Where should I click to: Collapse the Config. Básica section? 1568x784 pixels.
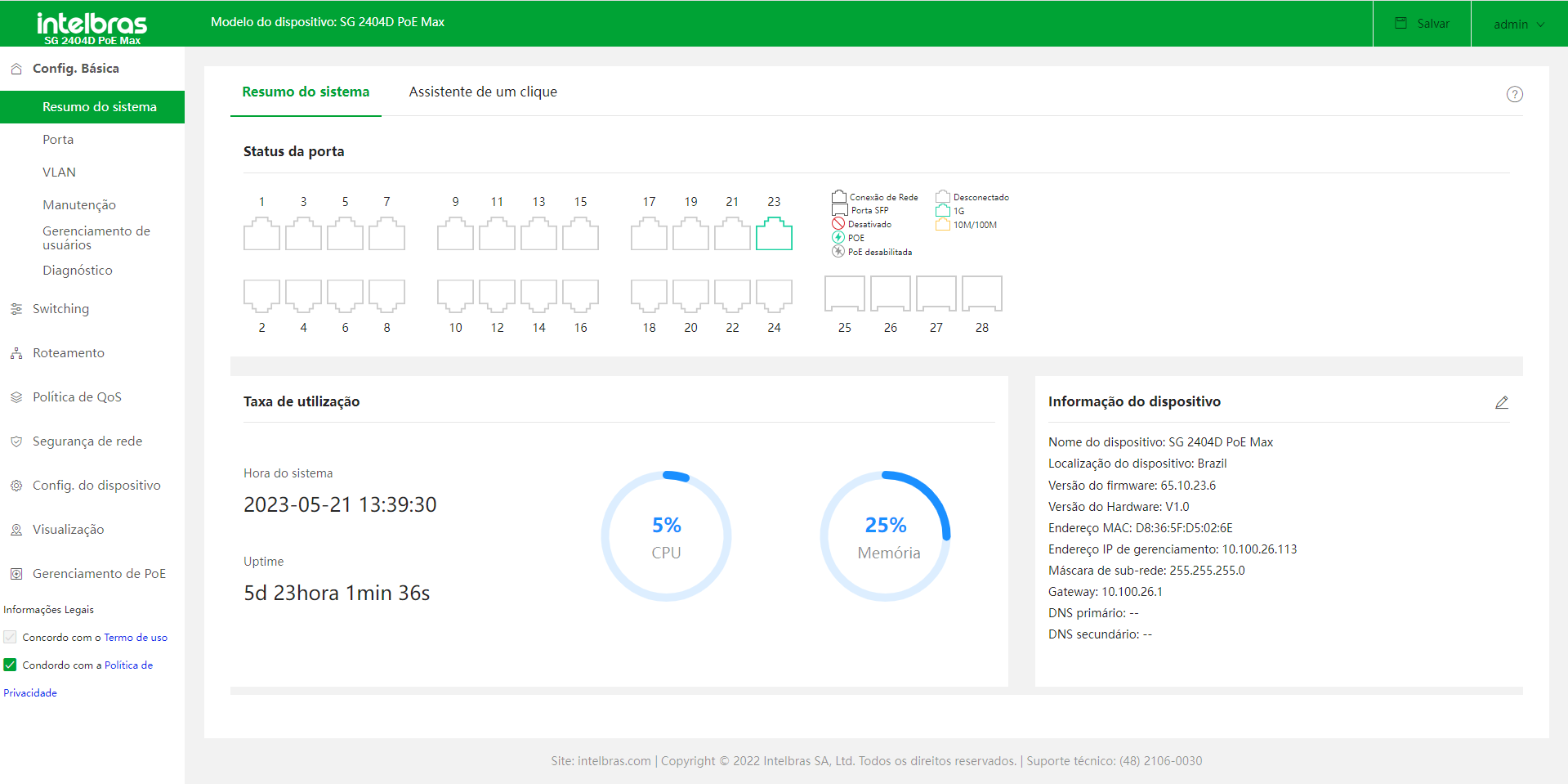point(75,69)
